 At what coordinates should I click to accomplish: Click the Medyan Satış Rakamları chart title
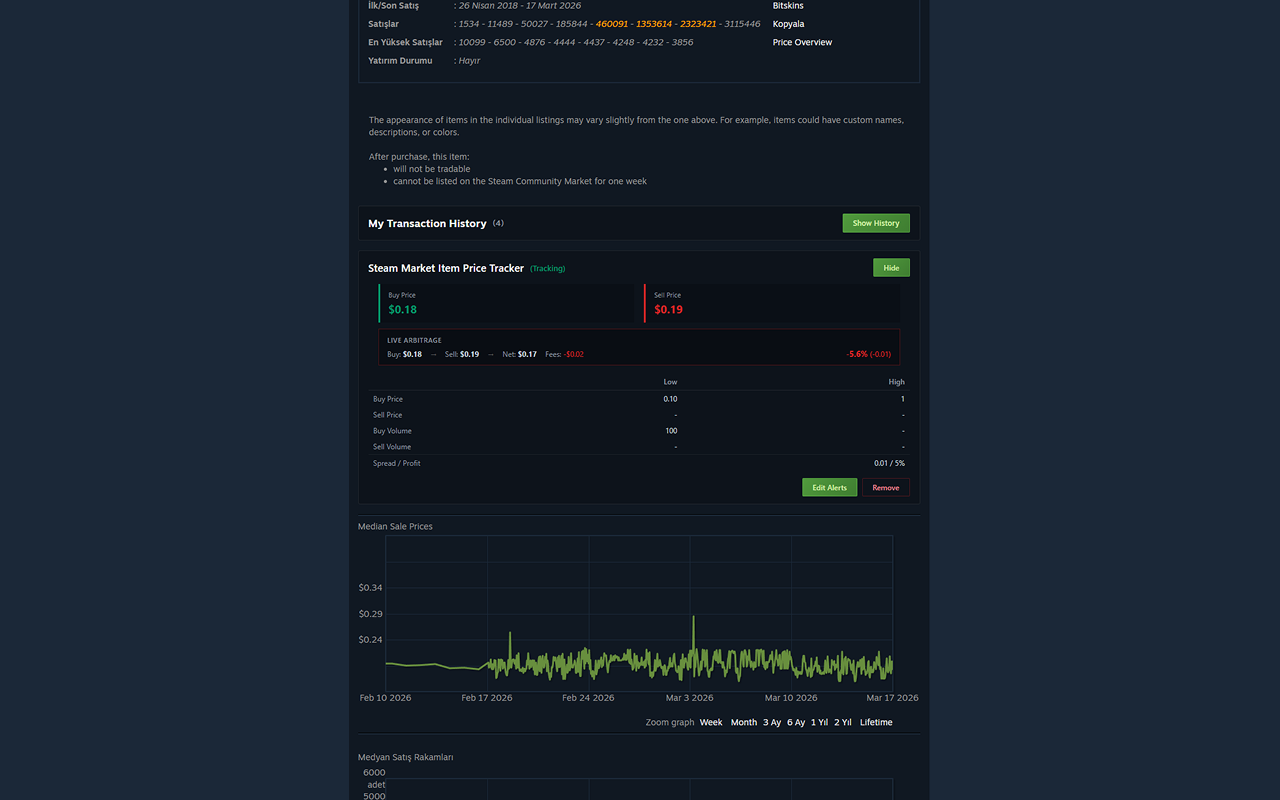pos(406,757)
